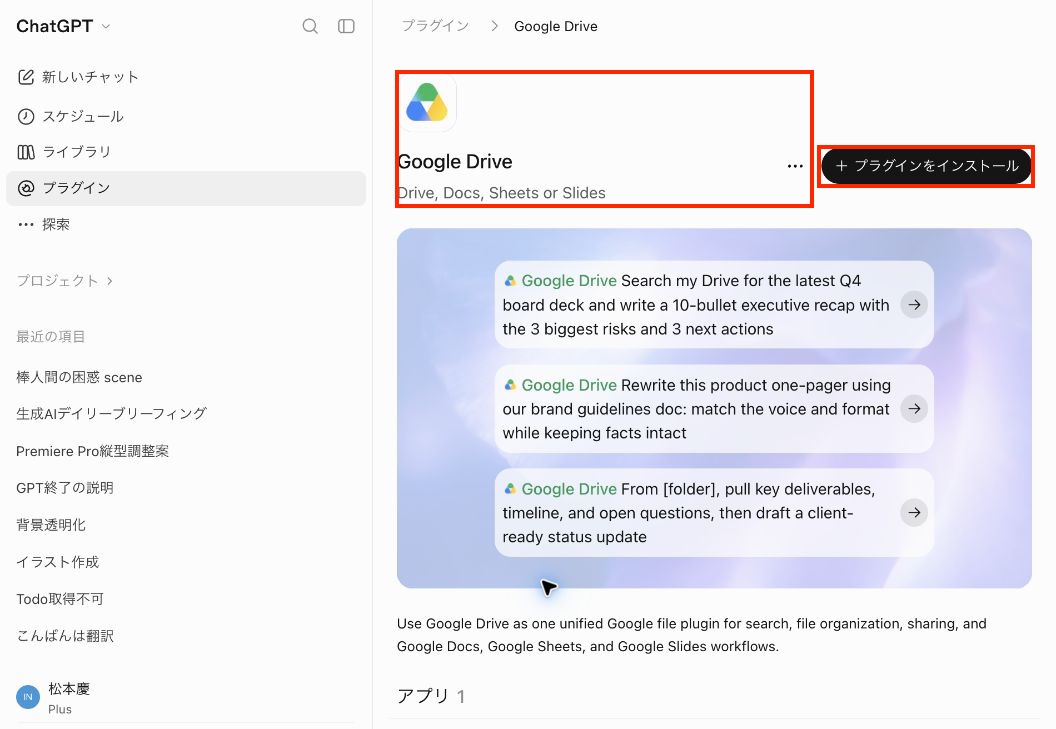Open chat こんばんは翻訳
Screen dimensions: 1056x729
(x=65, y=635)
